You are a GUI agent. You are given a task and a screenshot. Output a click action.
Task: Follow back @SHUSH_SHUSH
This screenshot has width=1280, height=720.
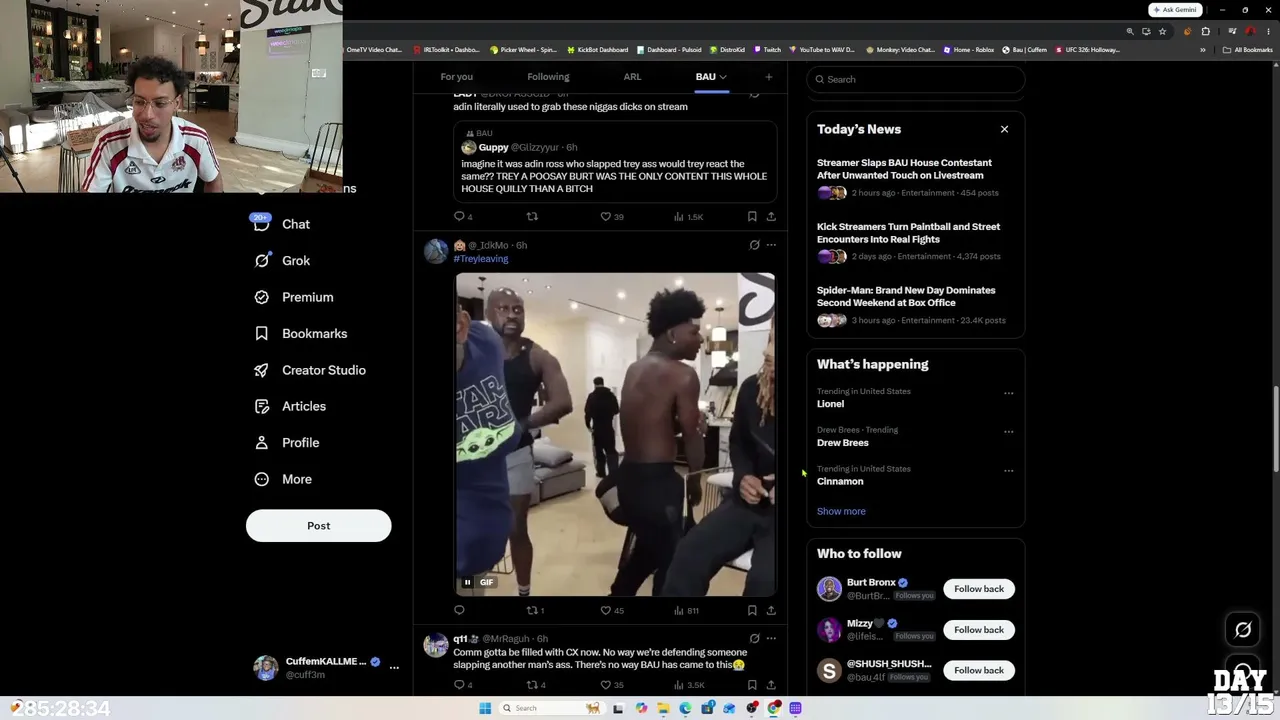pos(979,671)
